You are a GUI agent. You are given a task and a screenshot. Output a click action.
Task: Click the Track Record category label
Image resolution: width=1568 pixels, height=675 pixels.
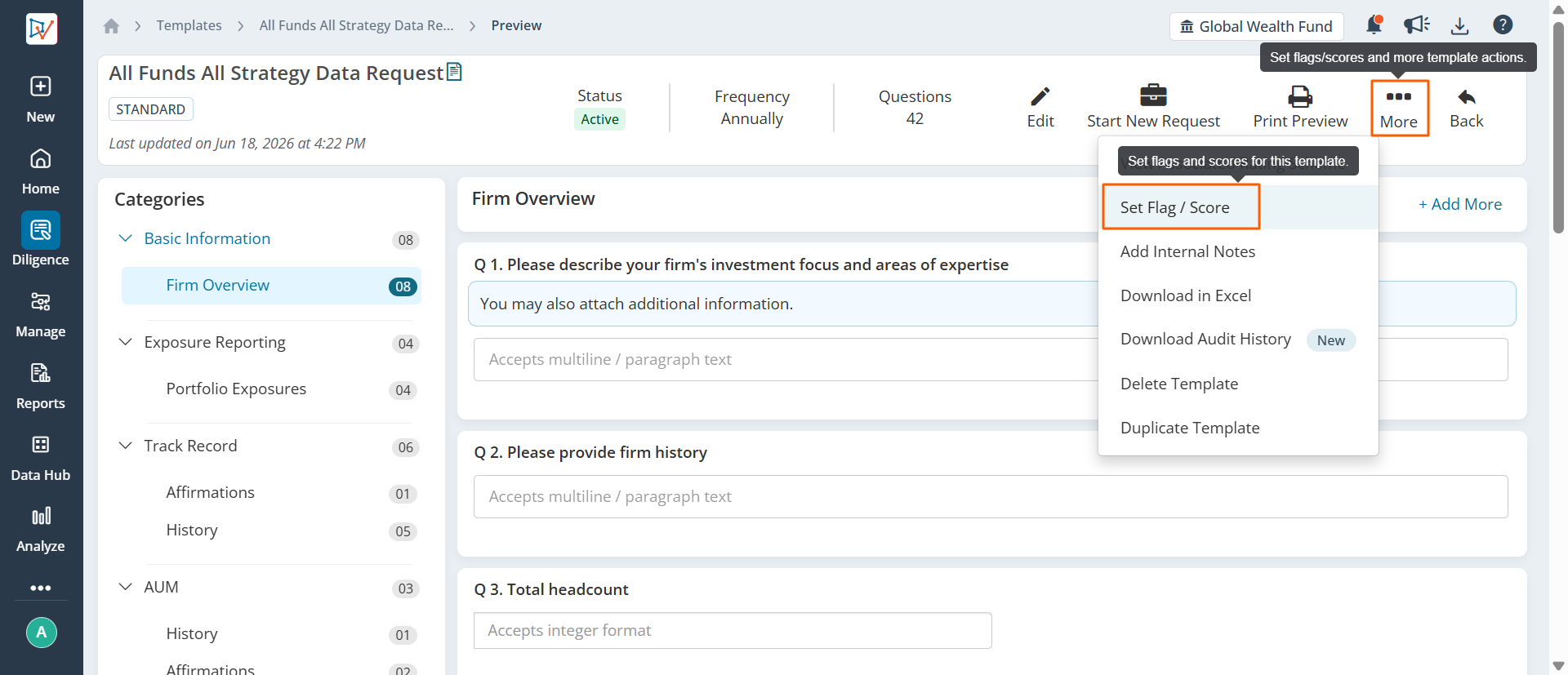(x=190, y=446)
